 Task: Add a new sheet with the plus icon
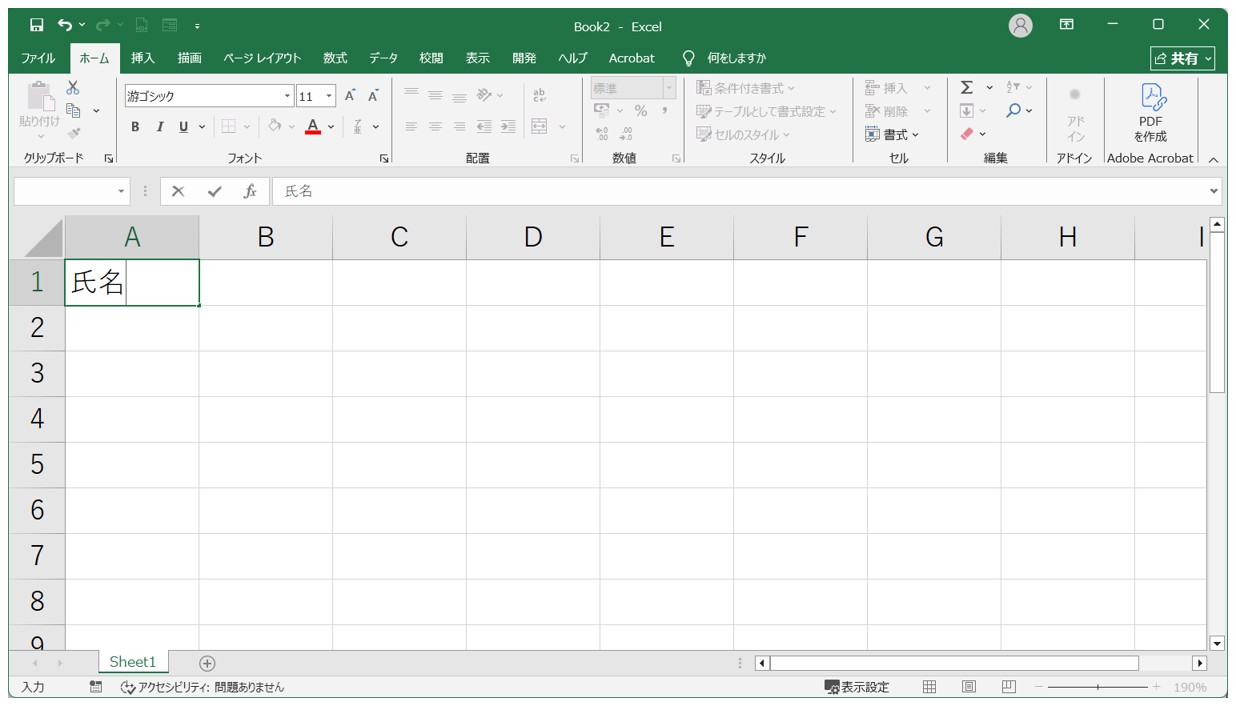(x=207, y=663)
